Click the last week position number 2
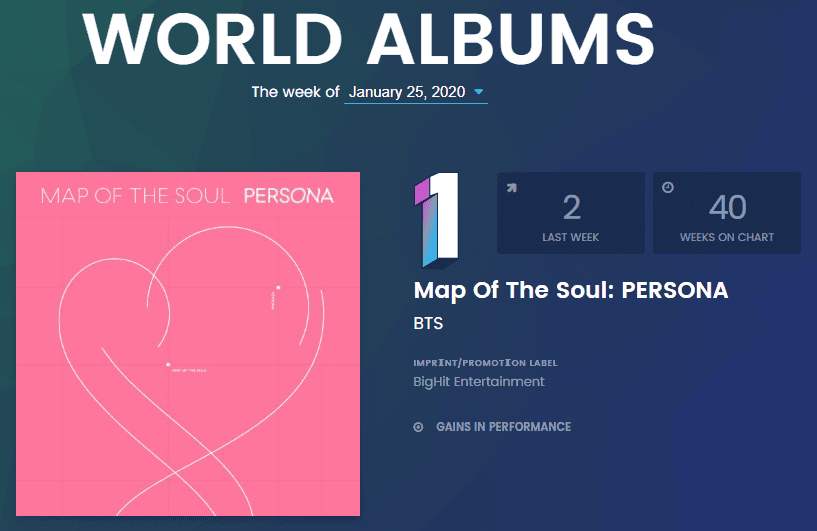 pos(571,207)
